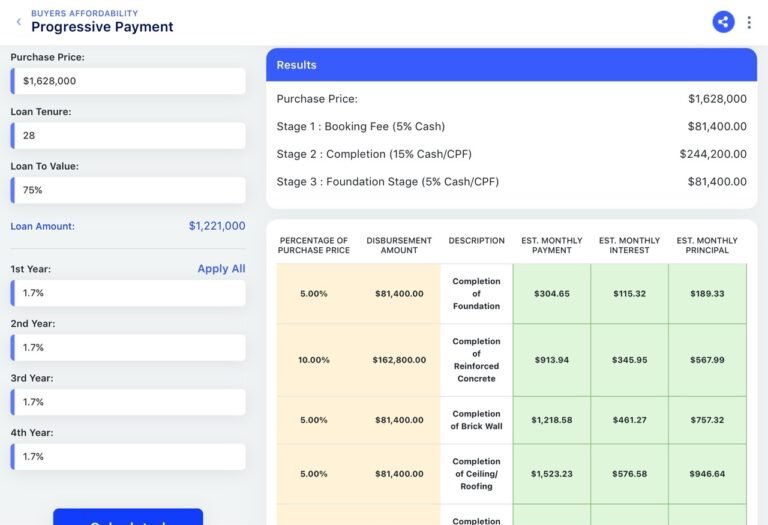Click the Disbursement Amount column header
768x525 pixels.
point(399,245)
